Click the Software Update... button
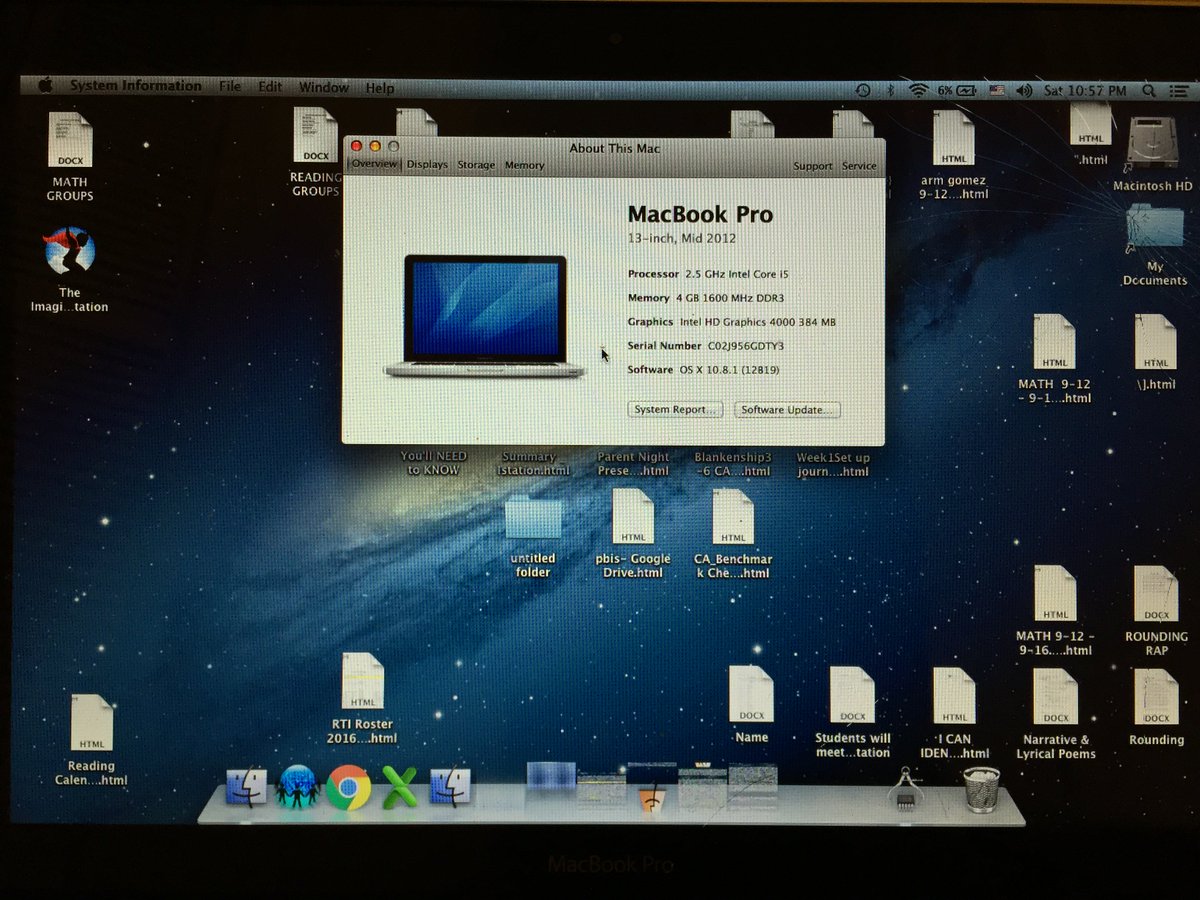1200x900 pixels. coord(788,410)
